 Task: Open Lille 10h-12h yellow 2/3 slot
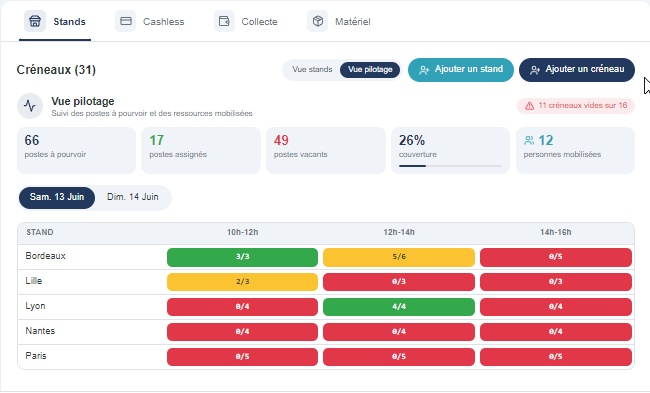click(x=243, y=282)
